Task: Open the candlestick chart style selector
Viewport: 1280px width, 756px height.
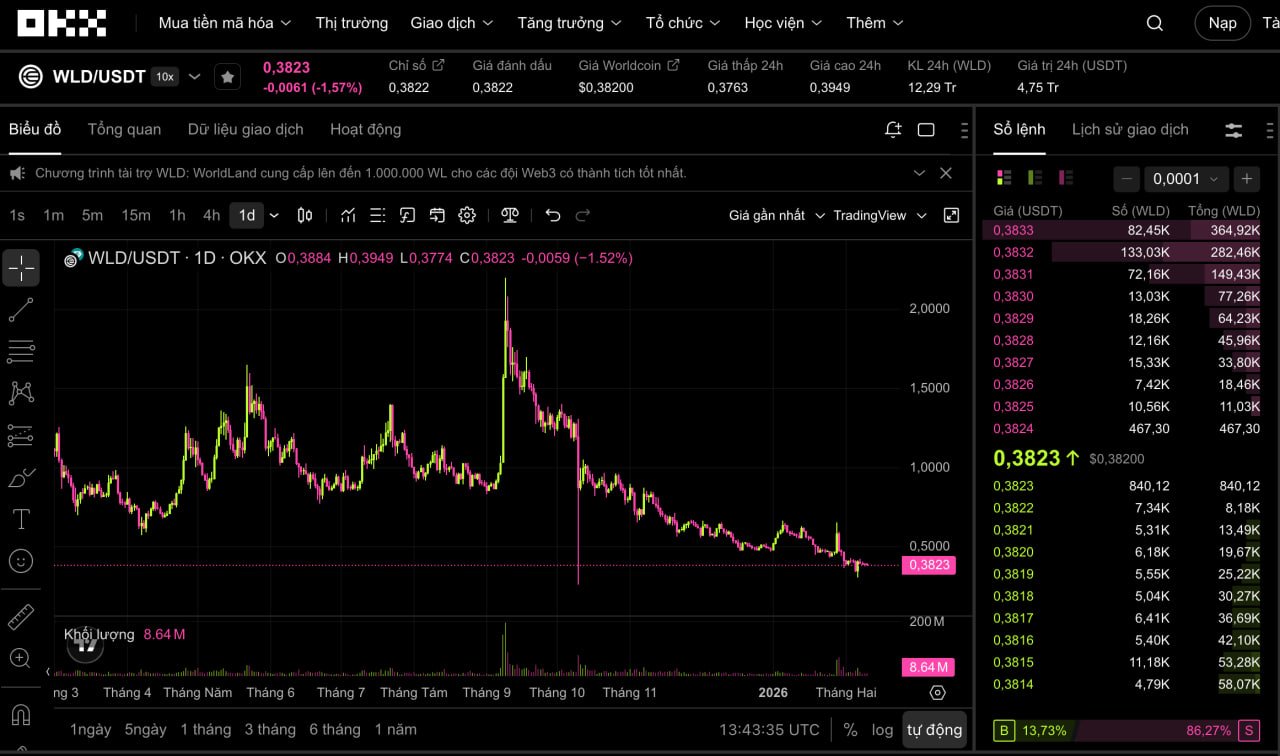Action: pos(305,215)
